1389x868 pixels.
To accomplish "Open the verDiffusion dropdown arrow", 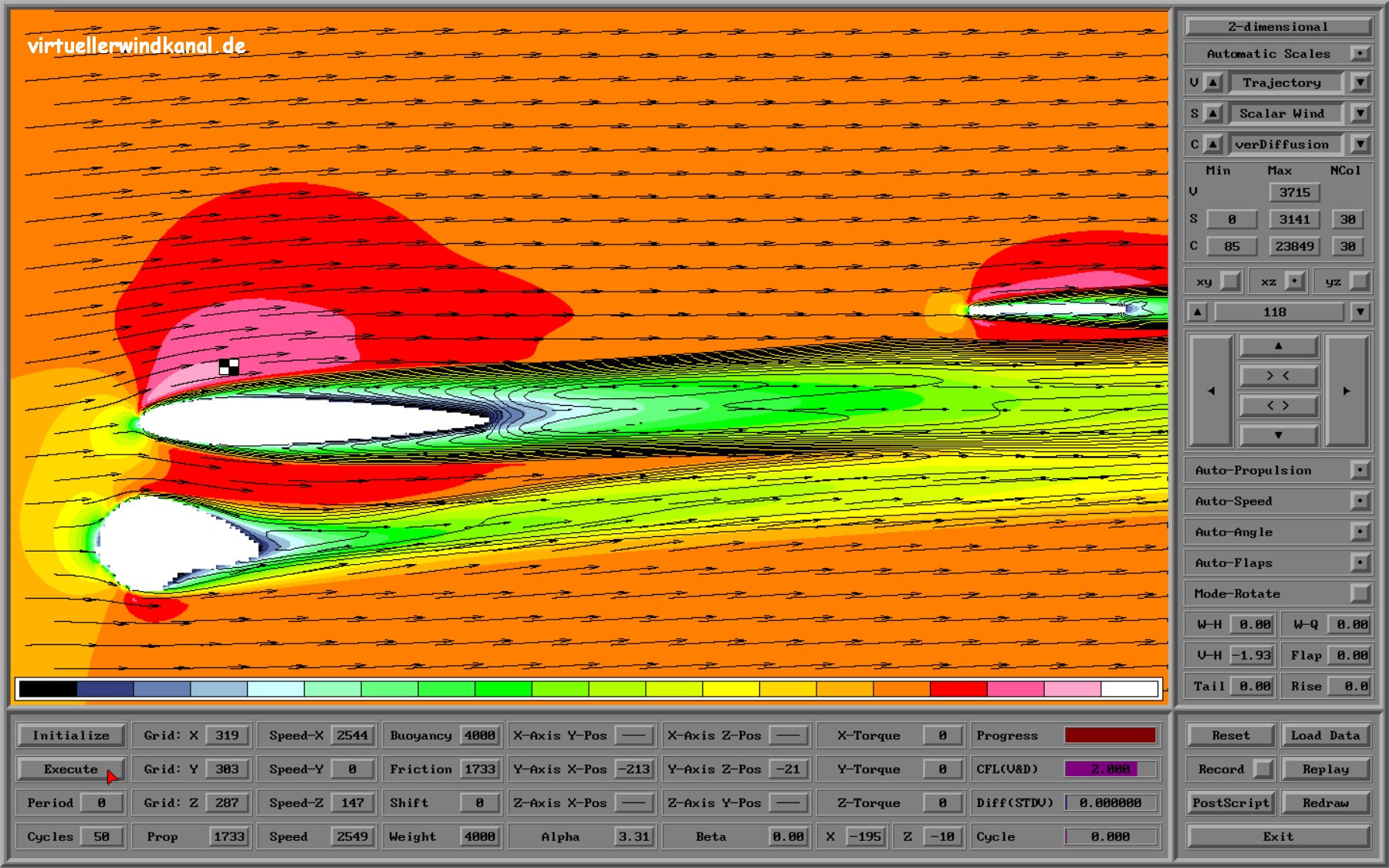I will click(1360, 144).
